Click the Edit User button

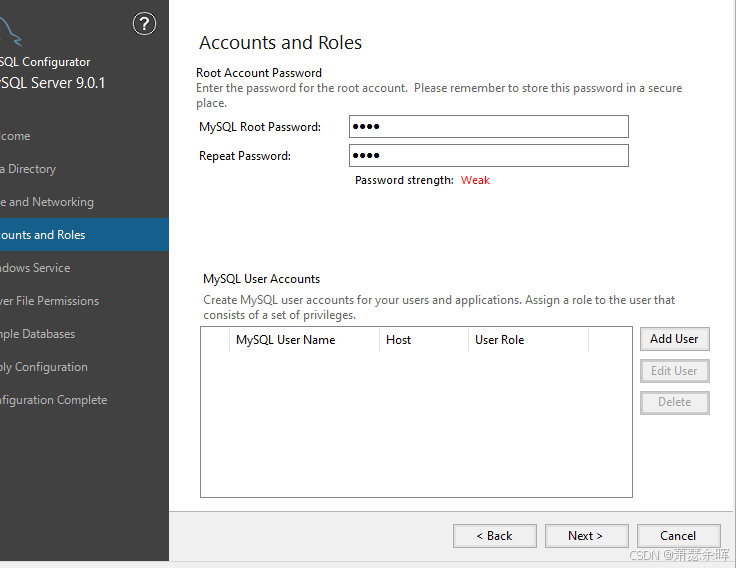coord(674,371)
